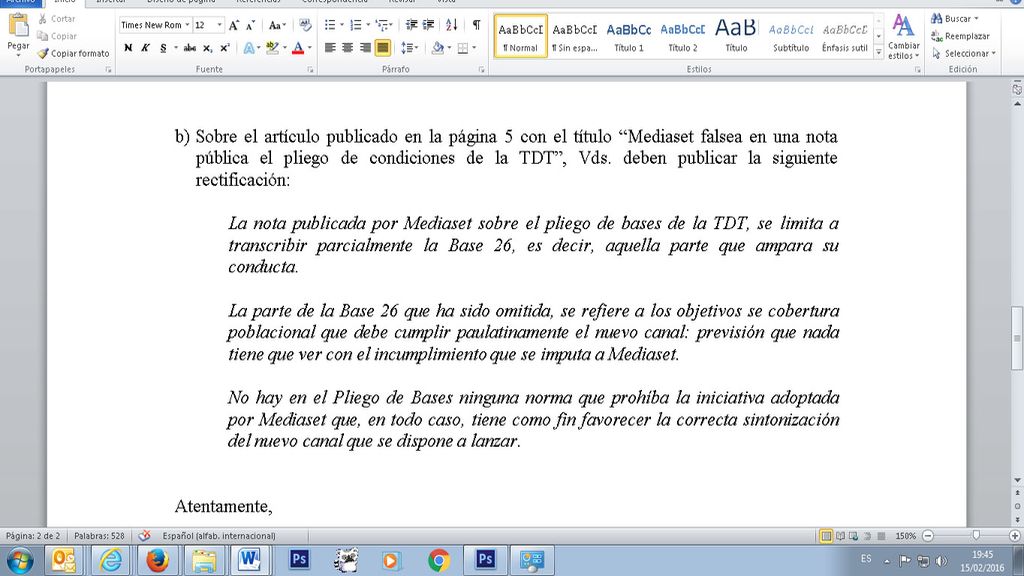
Task: Open Párrafo dialog launcher
Action: coord(481,69)
